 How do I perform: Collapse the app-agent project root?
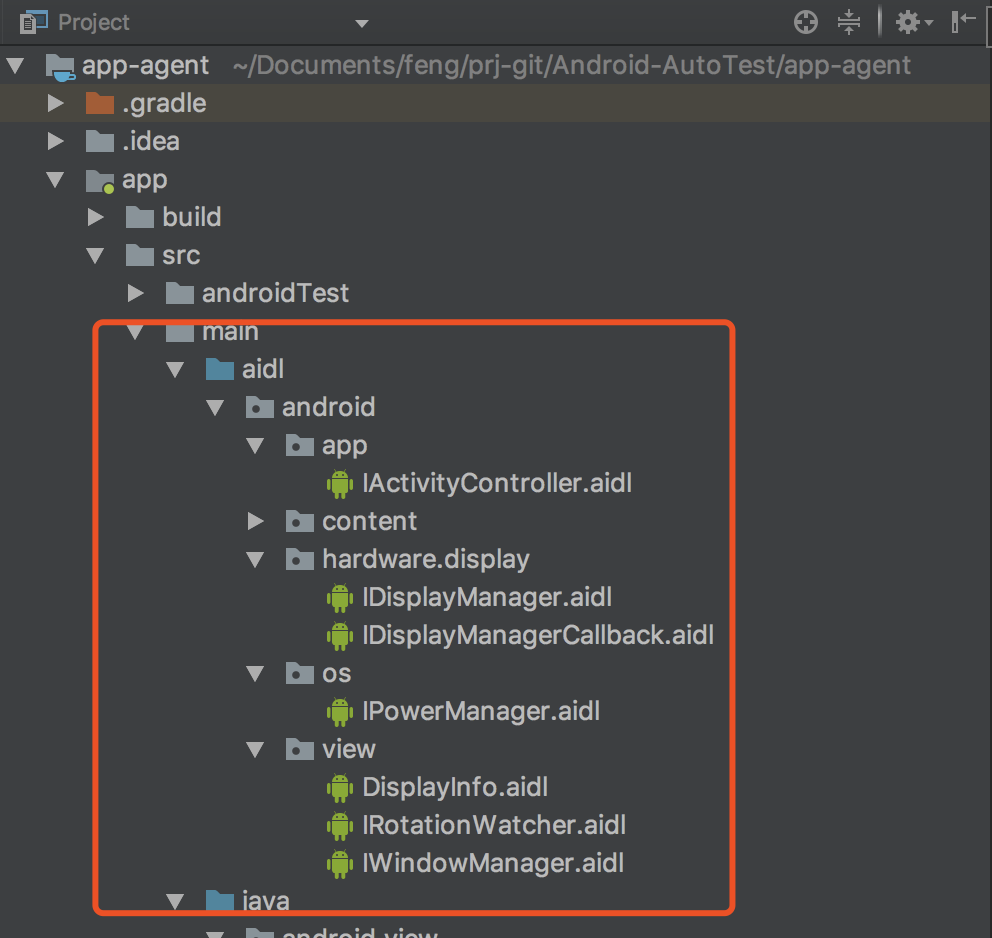(x=15, y=66)
